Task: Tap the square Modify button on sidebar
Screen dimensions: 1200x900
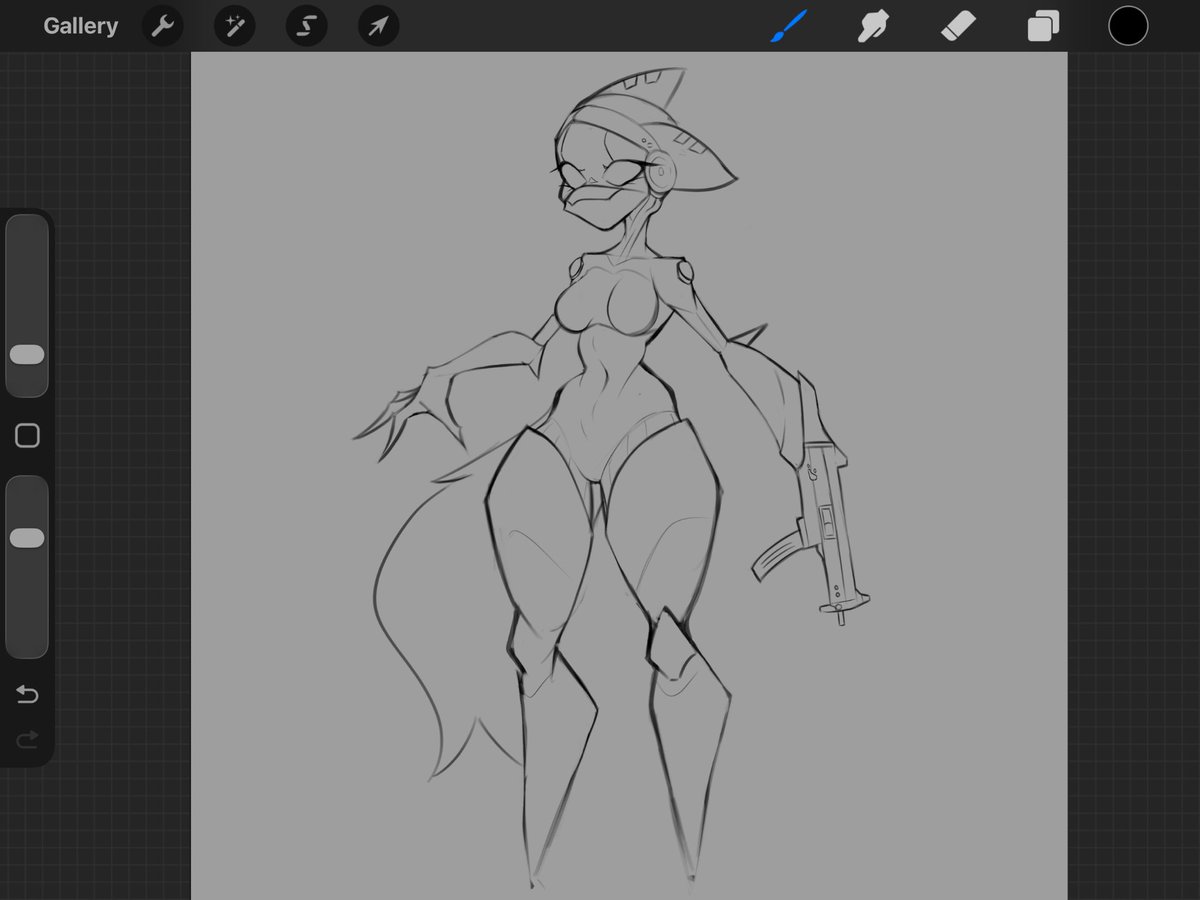Action: [x=27, y=436]
